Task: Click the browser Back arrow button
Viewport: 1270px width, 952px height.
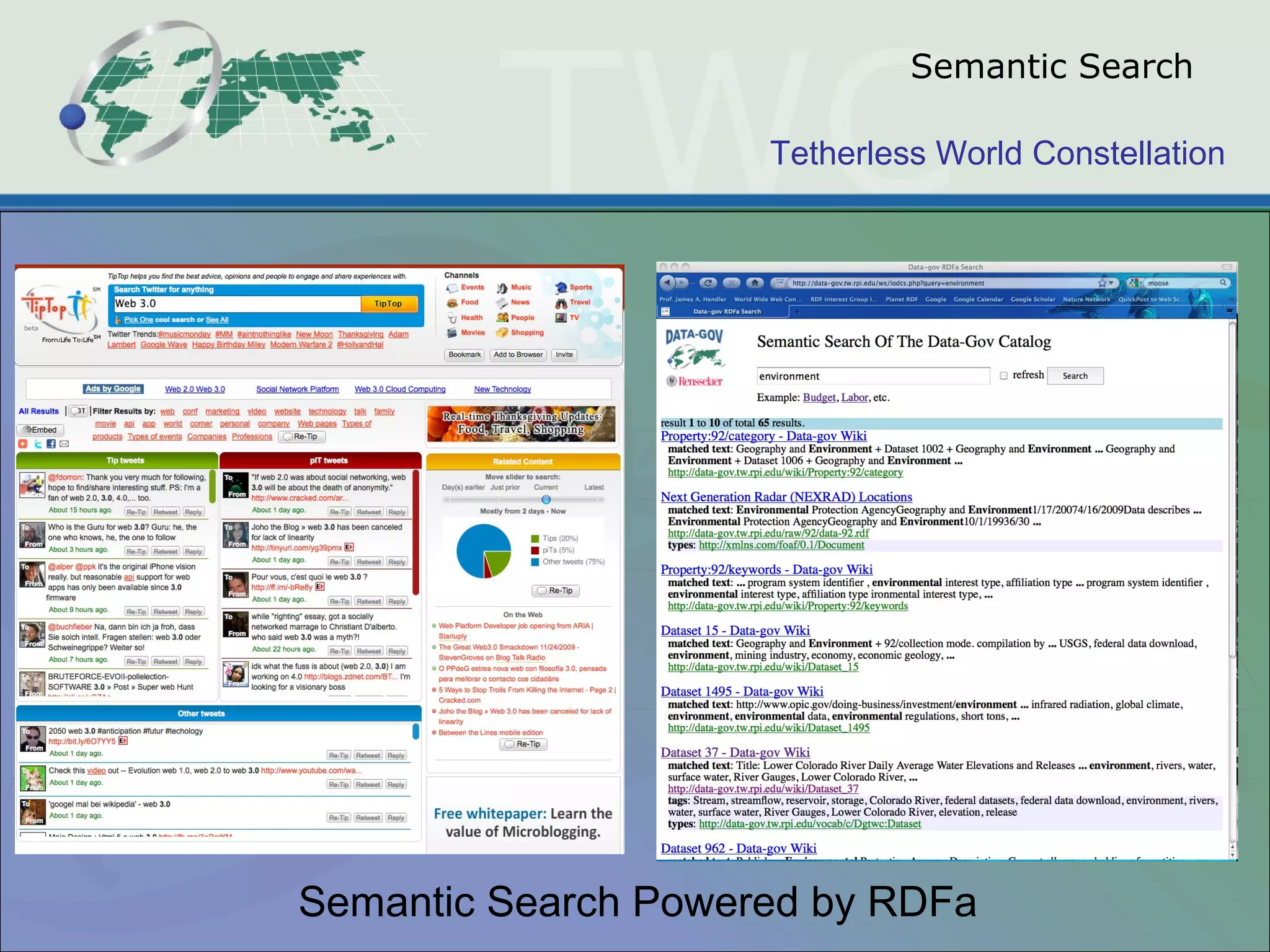Action: (x=667, y=283)
